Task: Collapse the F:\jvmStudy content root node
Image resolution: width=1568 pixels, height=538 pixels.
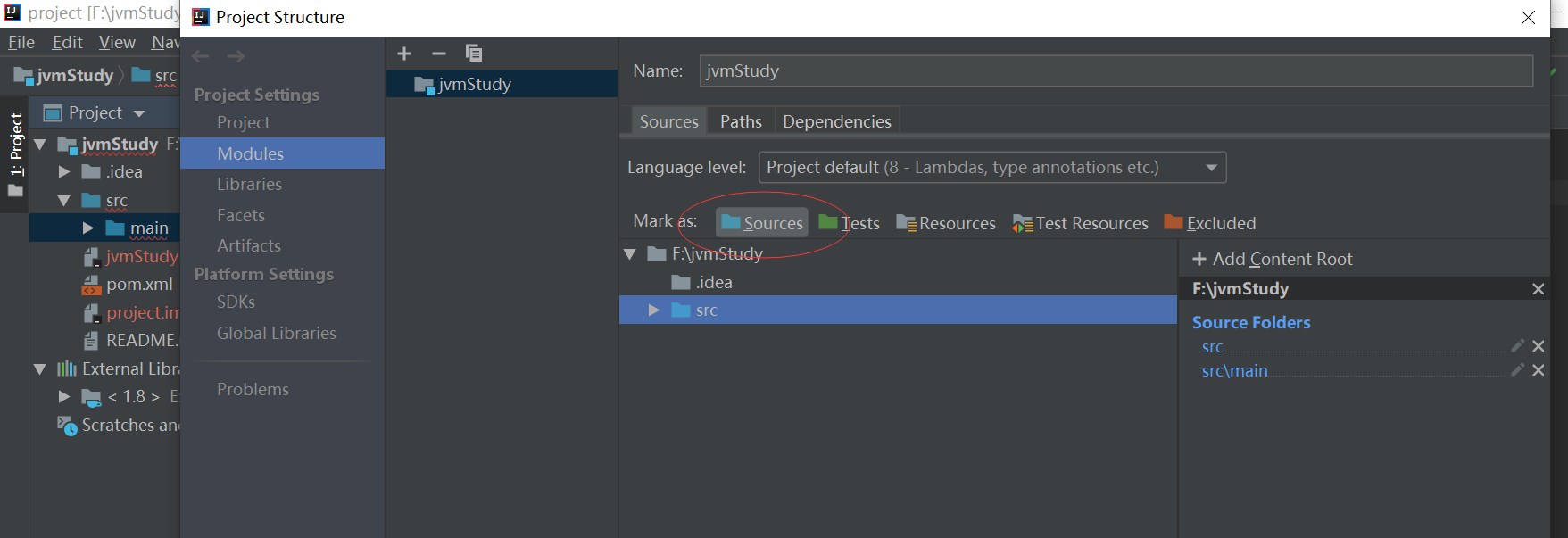Action: [x=630, y=254]
